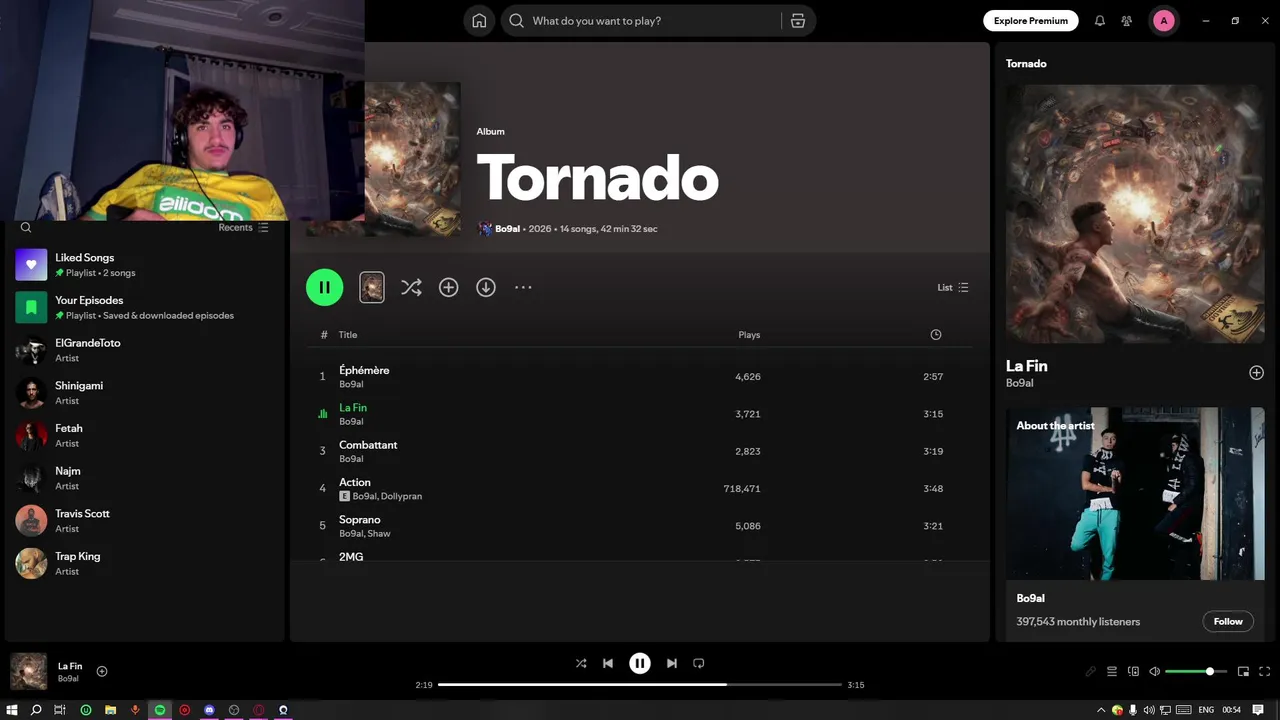This screenshot has width=1280, height=720.
Task: Enable shuffle for Tornado album
Action: tap(411, 288)
